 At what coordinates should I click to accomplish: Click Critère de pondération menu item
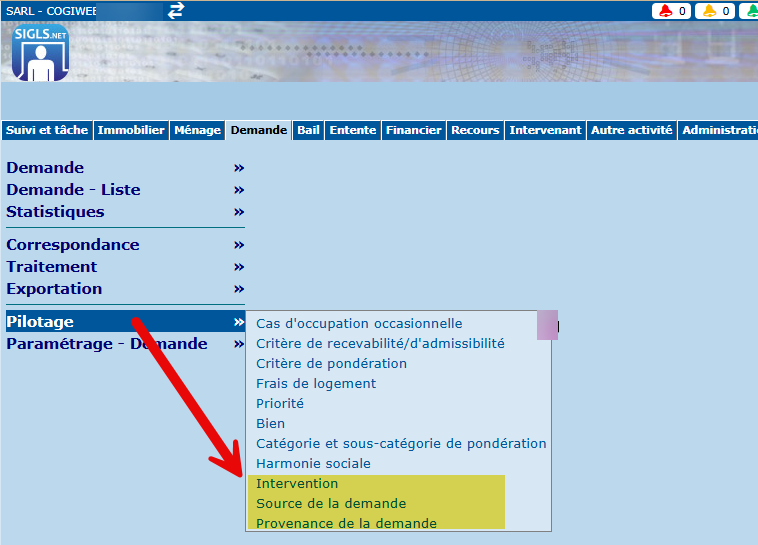331,364
